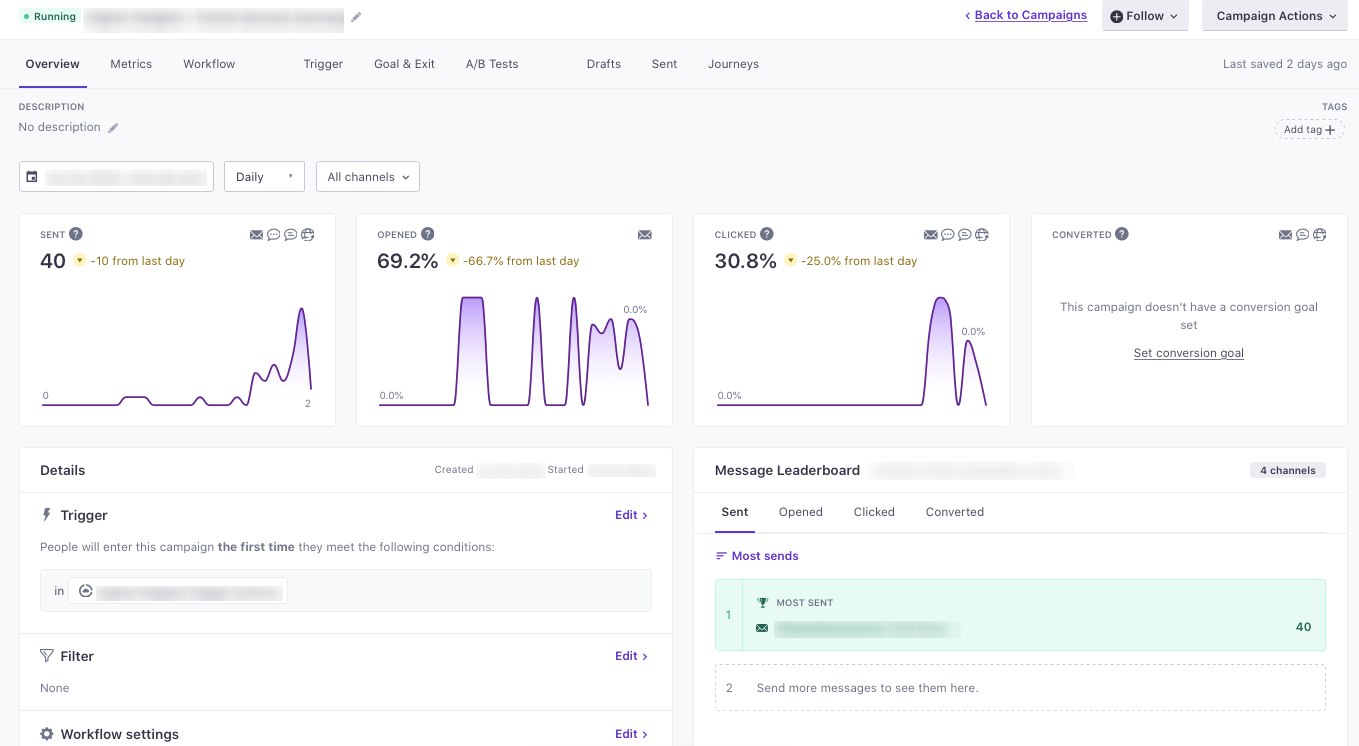The height and width of the screenshot is (746, 1359).
Task: Click the pencil icon next to No description
Action: [113, 128]
